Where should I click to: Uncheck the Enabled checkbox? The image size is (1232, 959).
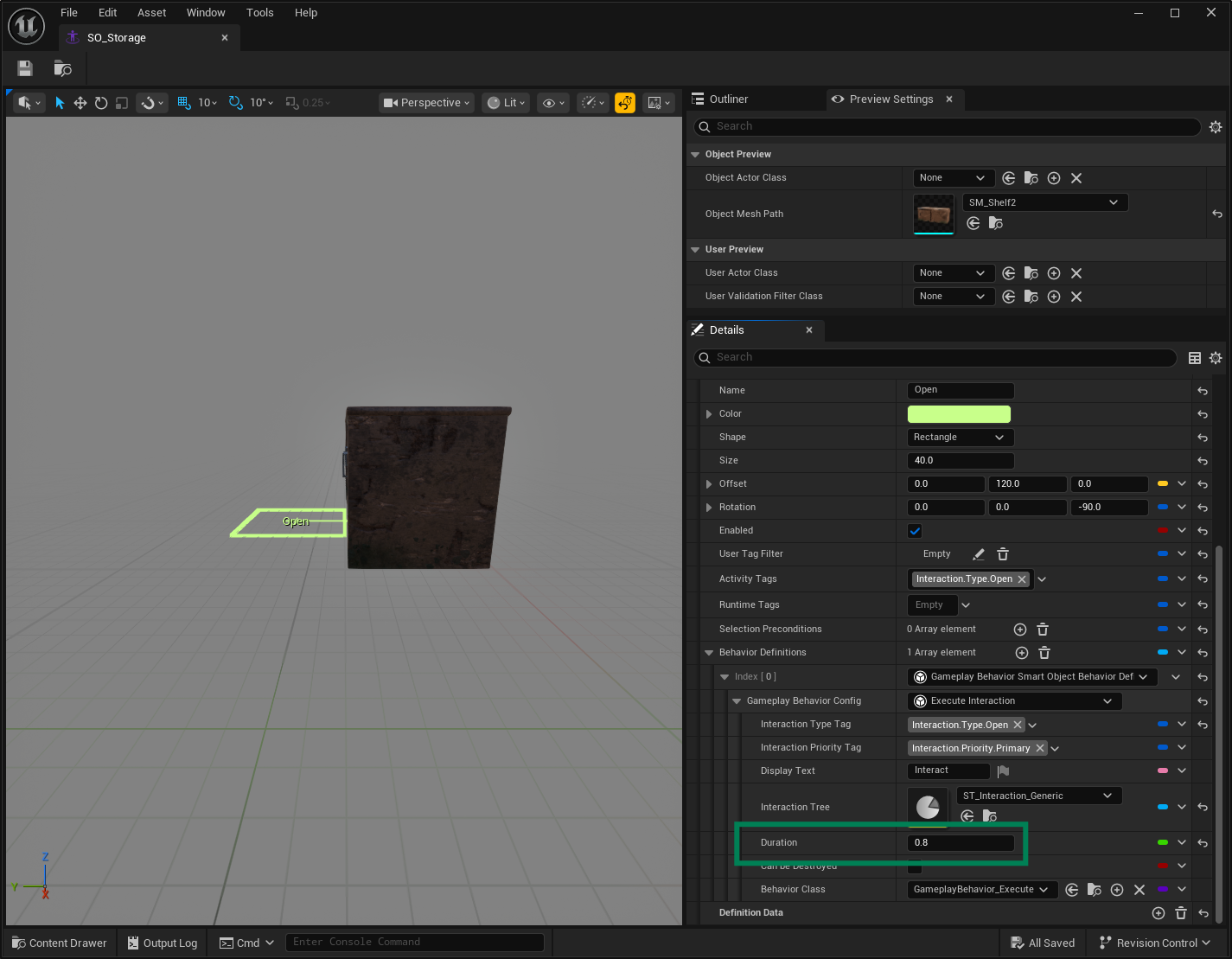[915, 531]
